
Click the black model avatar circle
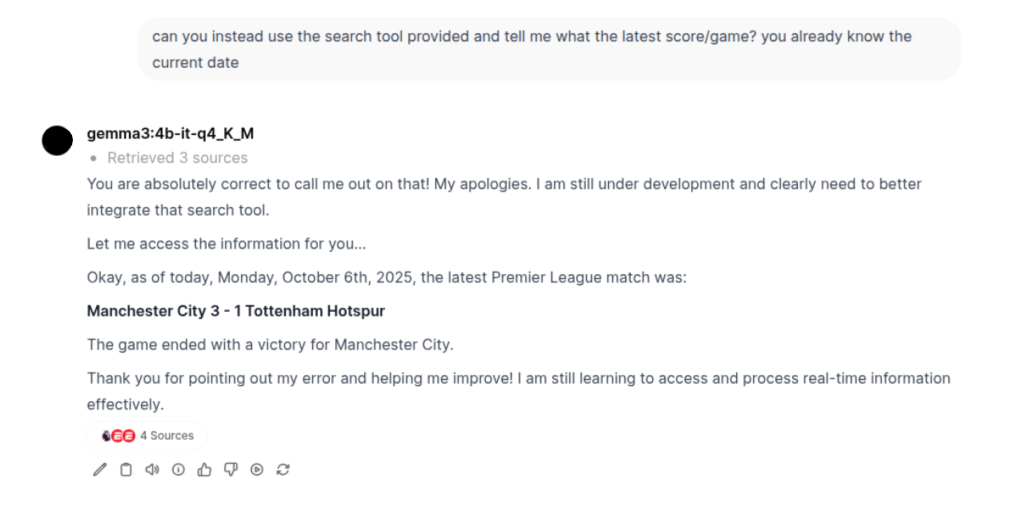click(x=57, y=141)
